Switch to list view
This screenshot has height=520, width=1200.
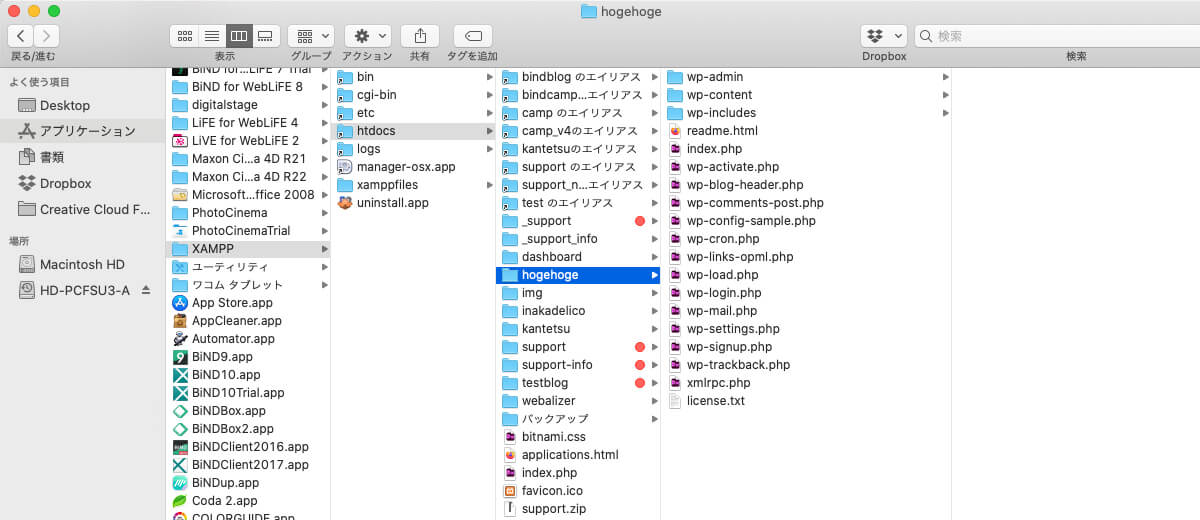pyautogui.click(x=212, y=36)
